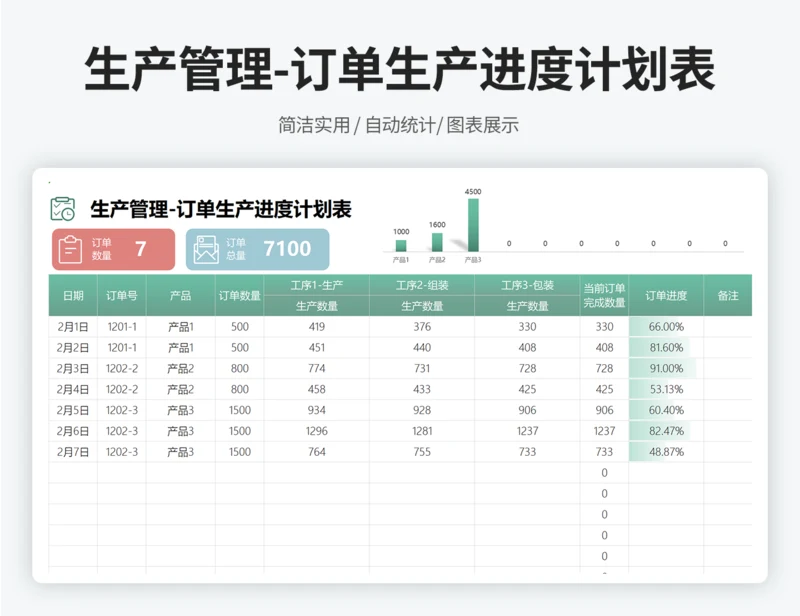This screenshot has height=616, width=800.
Task: Click the 工序1-生产 header cell
Action: pos(316,285)
